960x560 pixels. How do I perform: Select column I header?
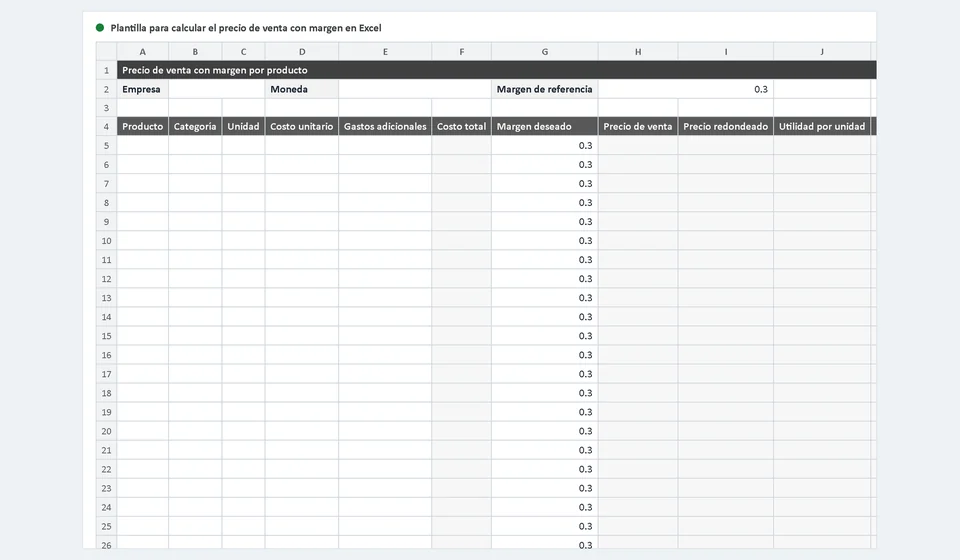pyautogui.click(x=726, y=52)
